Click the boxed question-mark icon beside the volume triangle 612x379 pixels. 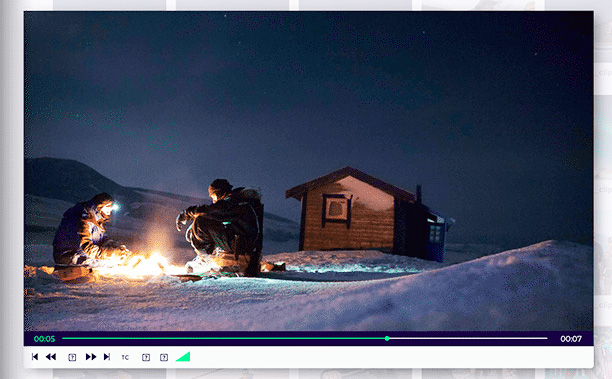click(164, 357)
